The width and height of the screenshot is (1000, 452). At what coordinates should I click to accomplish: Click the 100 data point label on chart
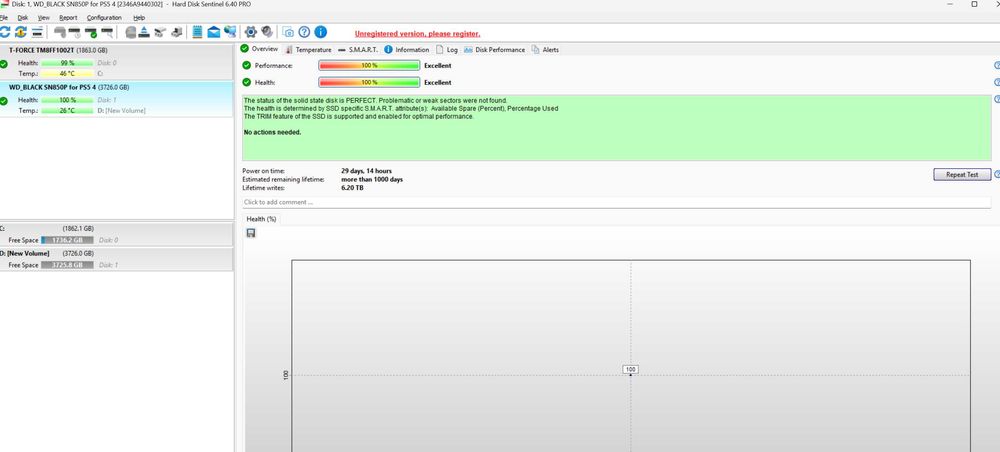click(631, 369)
